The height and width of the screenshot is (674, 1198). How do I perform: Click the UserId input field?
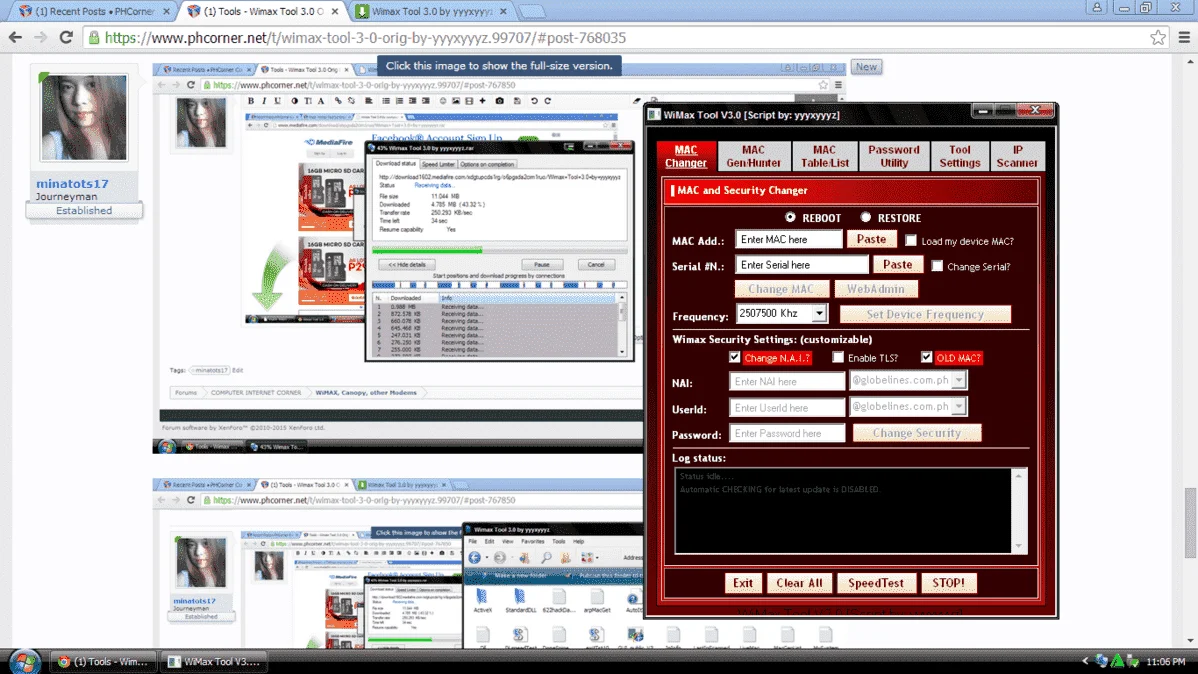[787, 407]
